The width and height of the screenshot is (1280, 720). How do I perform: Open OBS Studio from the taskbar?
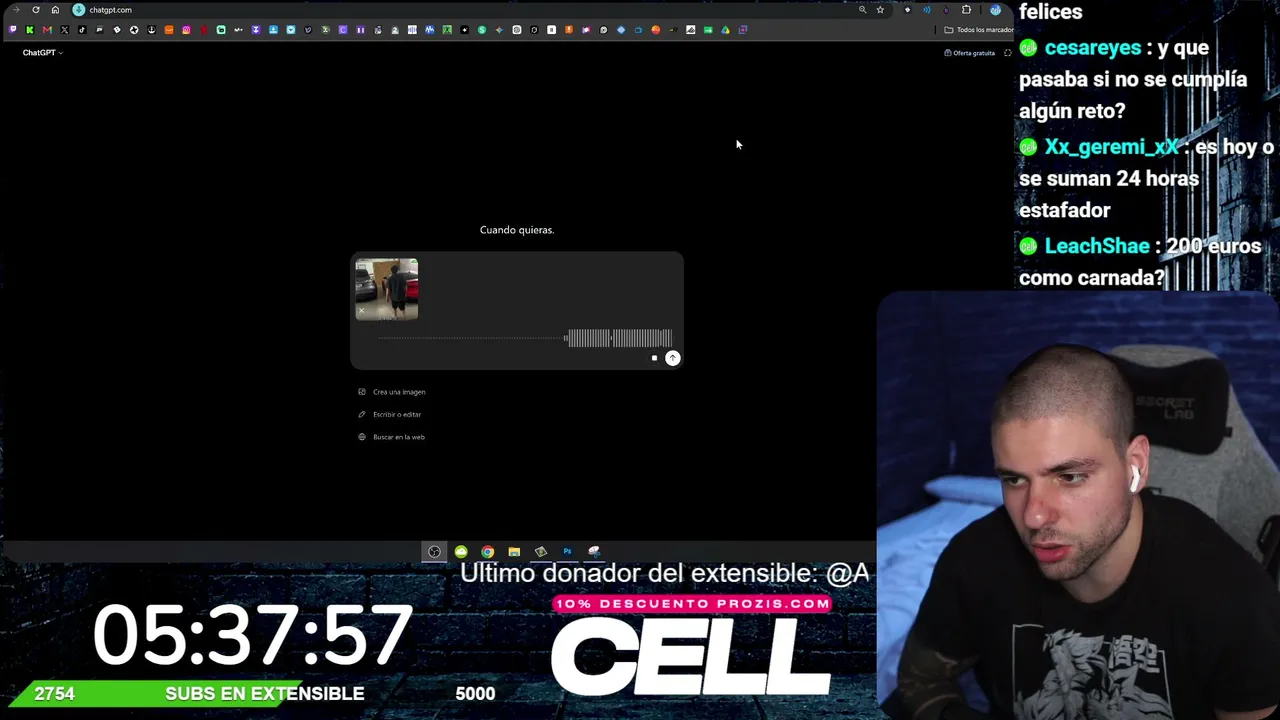[x=434, y=551]
